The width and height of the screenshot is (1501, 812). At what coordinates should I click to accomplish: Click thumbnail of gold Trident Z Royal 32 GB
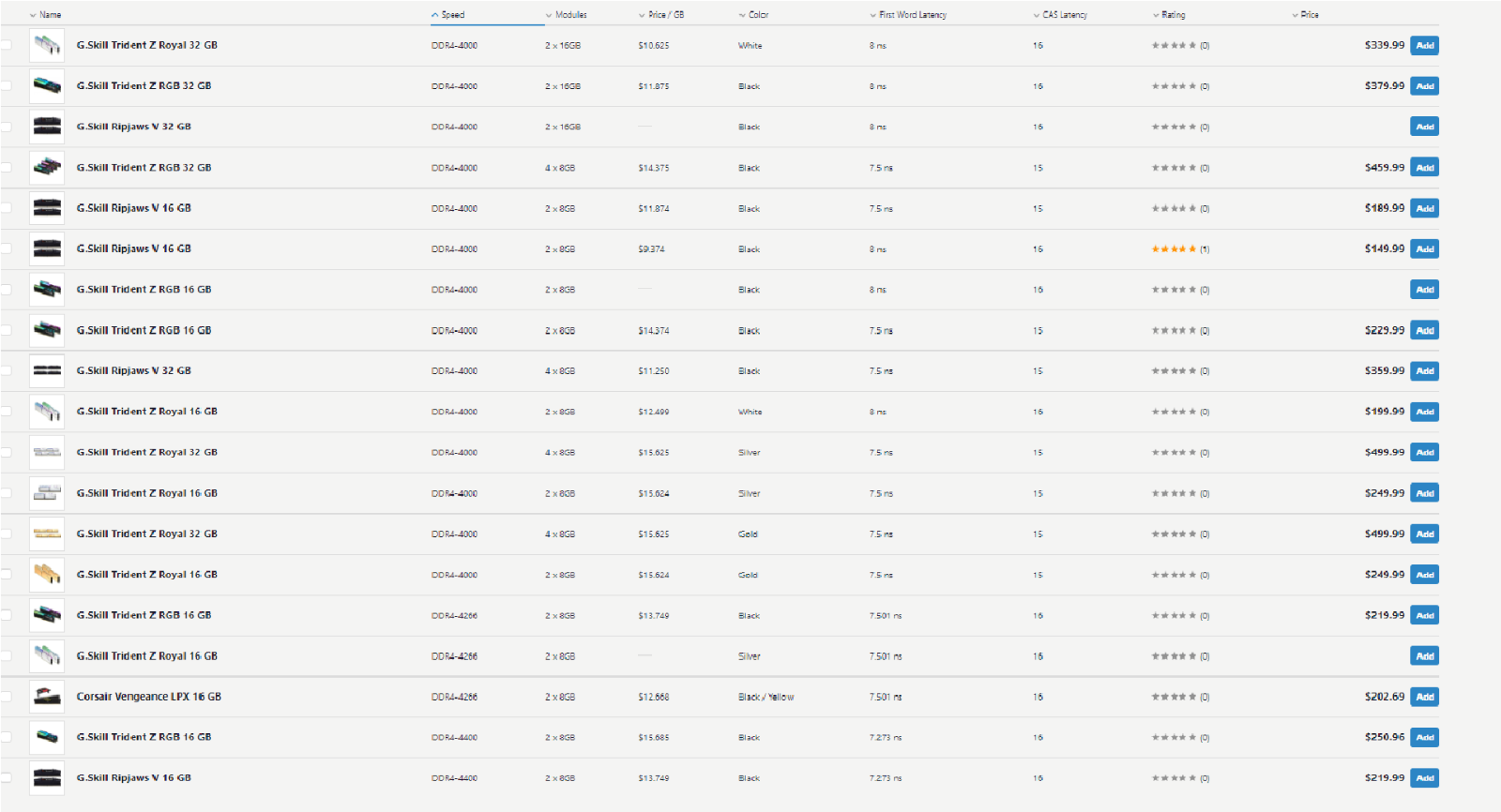[47, 534]
